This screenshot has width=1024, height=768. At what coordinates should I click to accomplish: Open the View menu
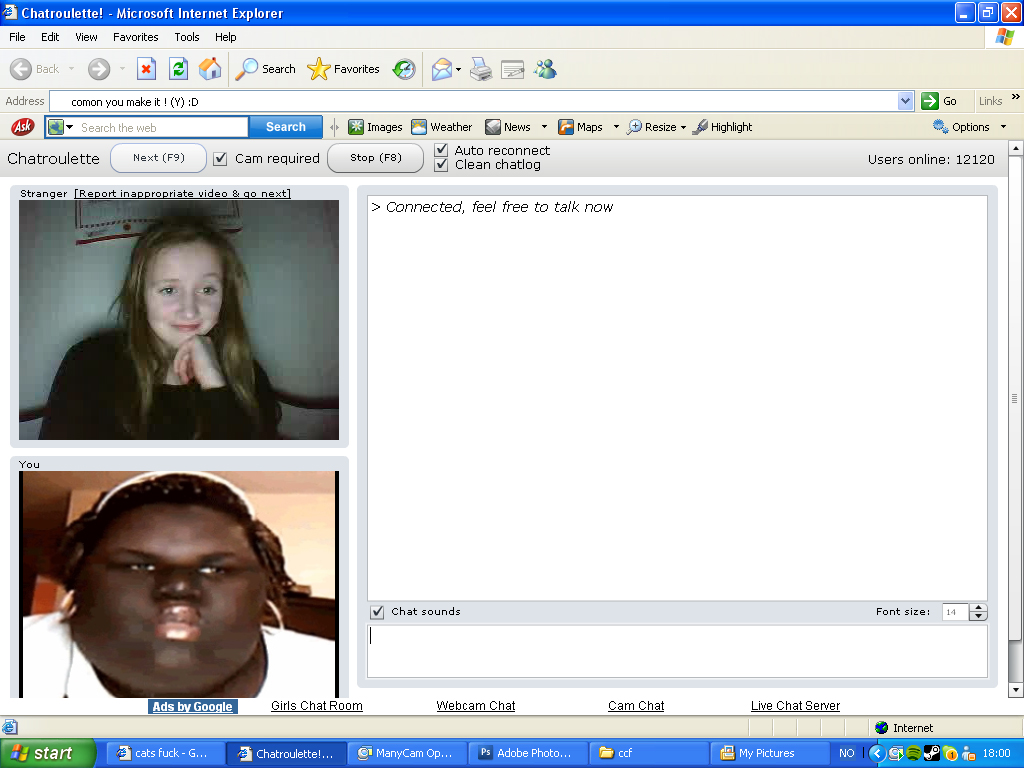coord(86,37)
